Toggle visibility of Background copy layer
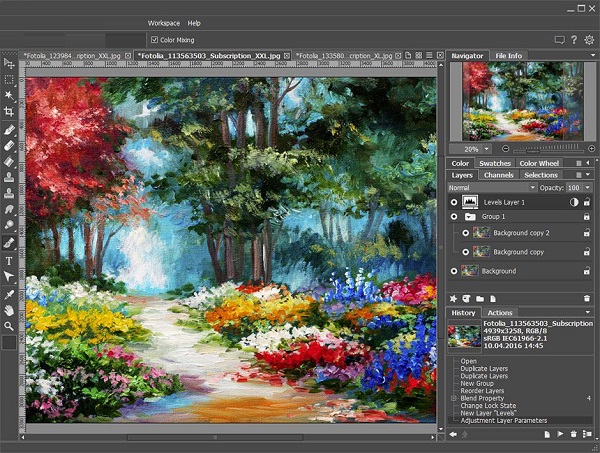This screenshot has height=453, width=600. (465, 252)
